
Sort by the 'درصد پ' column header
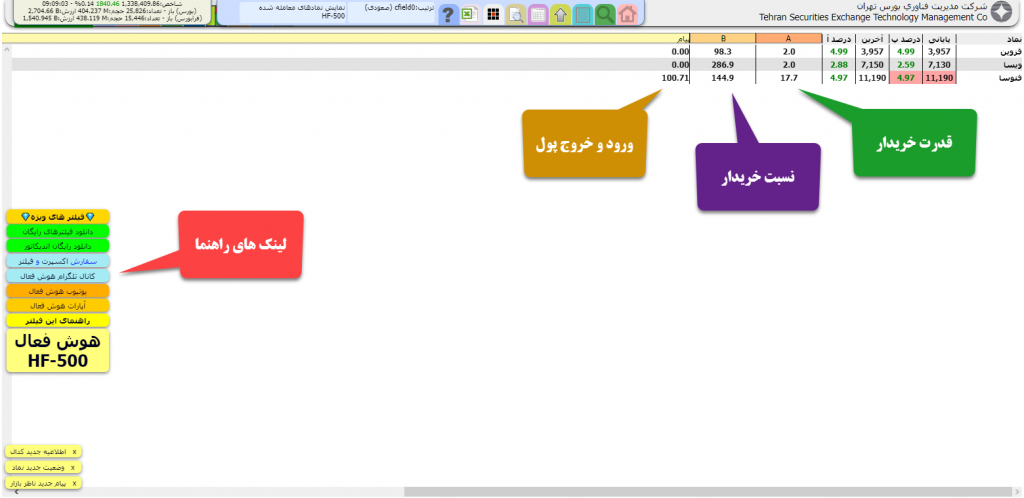click(906, 39)
